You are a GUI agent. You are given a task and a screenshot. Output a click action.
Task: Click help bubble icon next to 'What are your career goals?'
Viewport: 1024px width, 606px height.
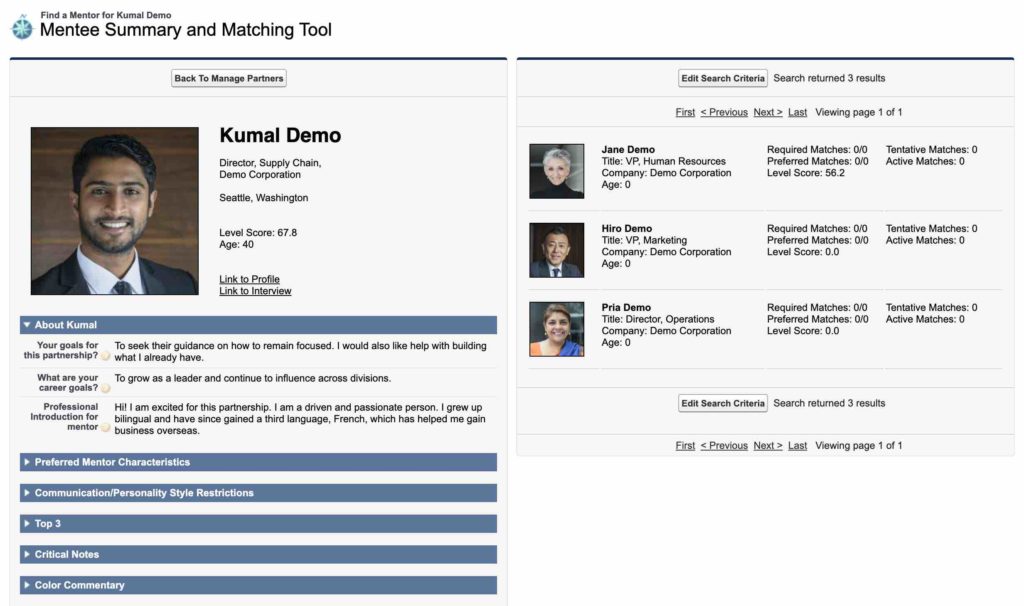(x=105, y=388)
